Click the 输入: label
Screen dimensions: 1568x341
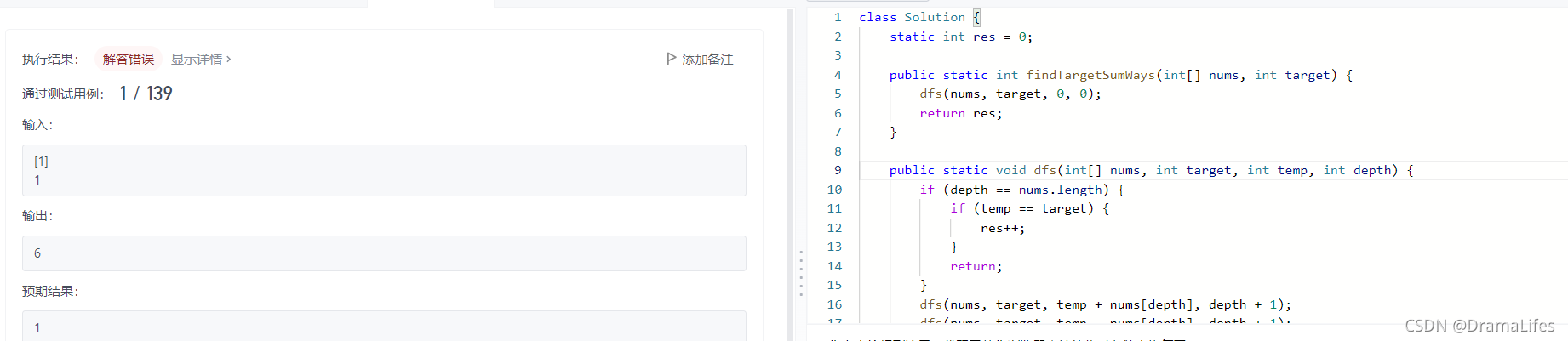(x=37, y=124)
